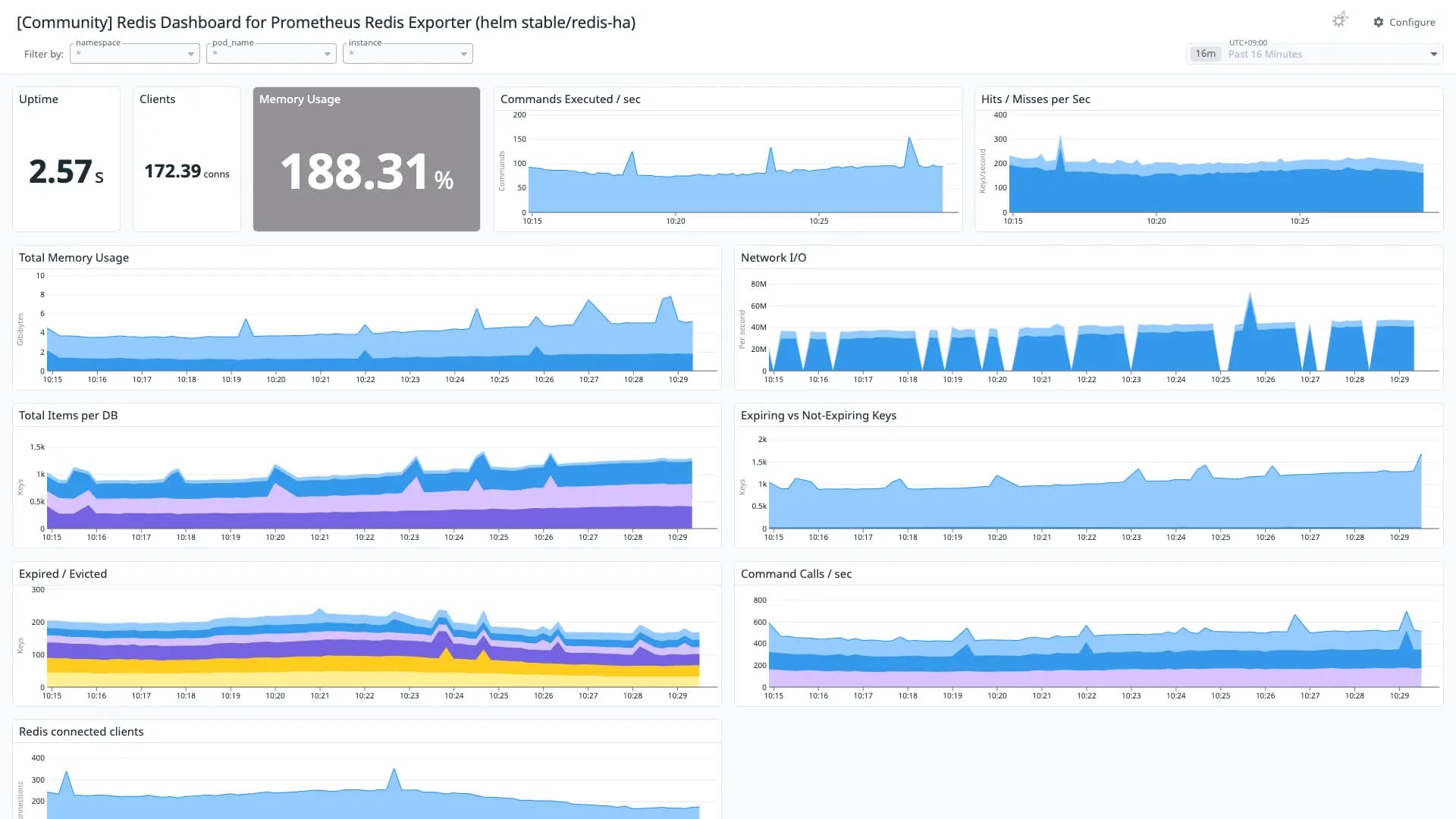Click the 172.39 conns value
The width and height of the screenshot is (1456, 819).
[x=187, y=171]
